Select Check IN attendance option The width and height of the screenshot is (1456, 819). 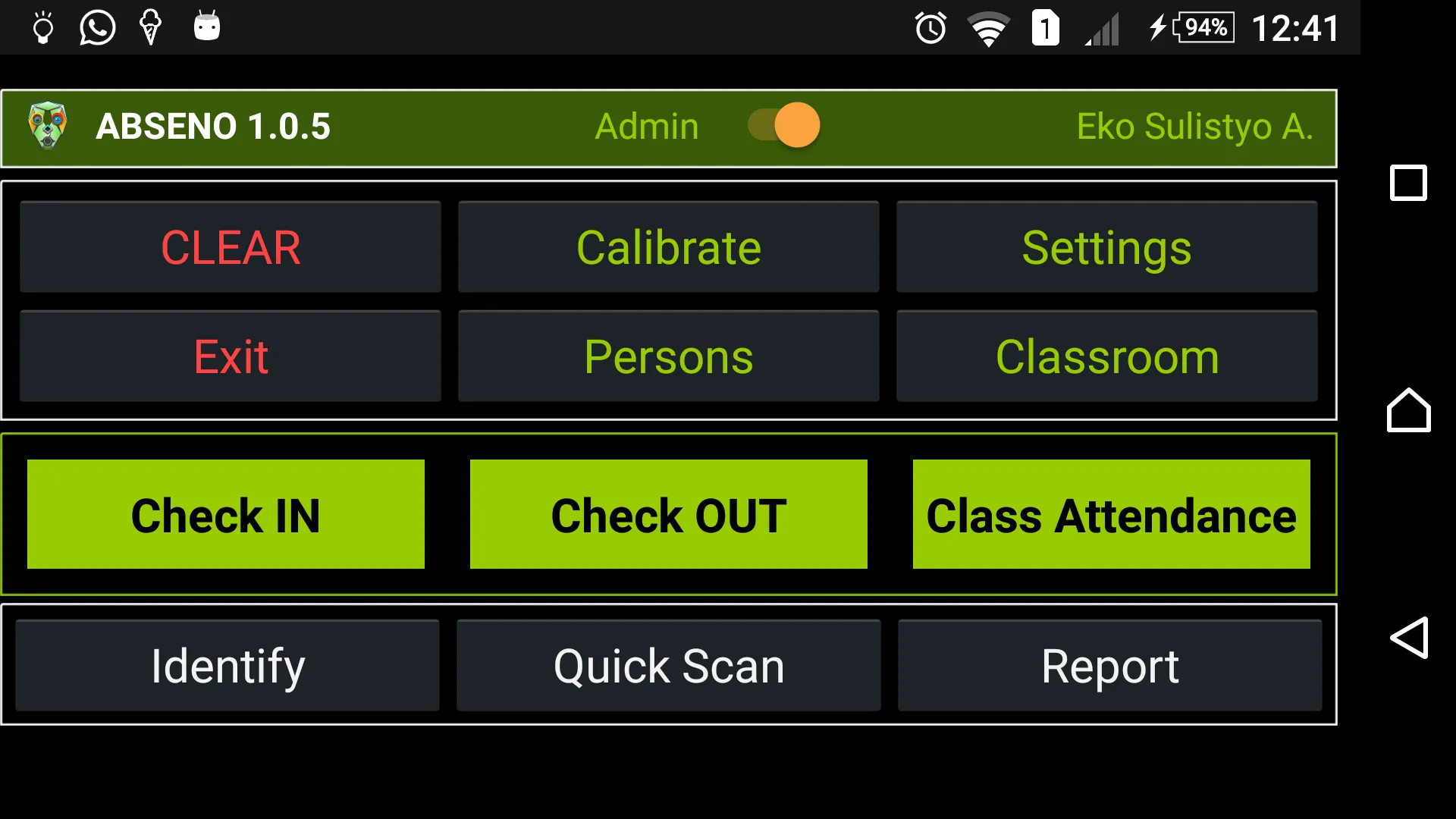(x=225, y=514)
